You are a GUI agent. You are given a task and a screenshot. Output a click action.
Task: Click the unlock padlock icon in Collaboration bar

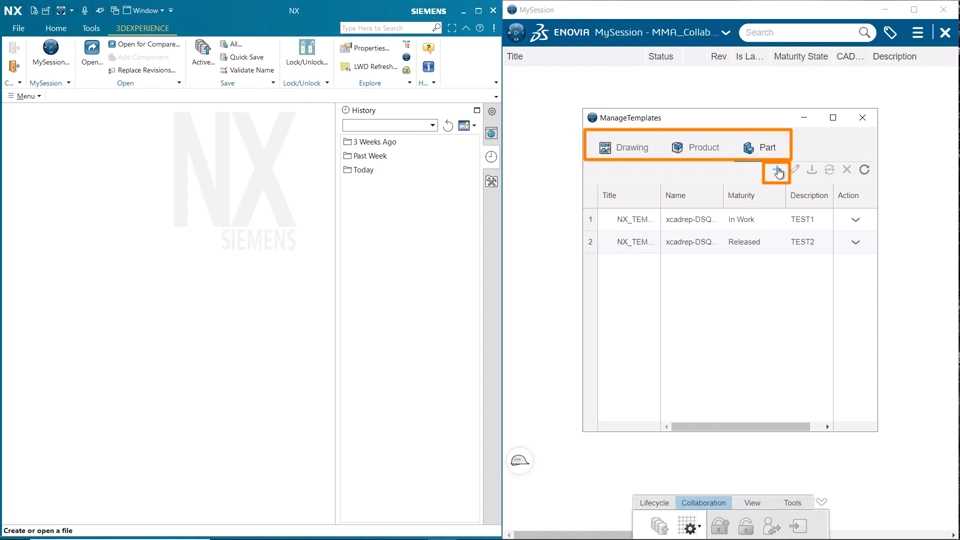coord(746,526)
